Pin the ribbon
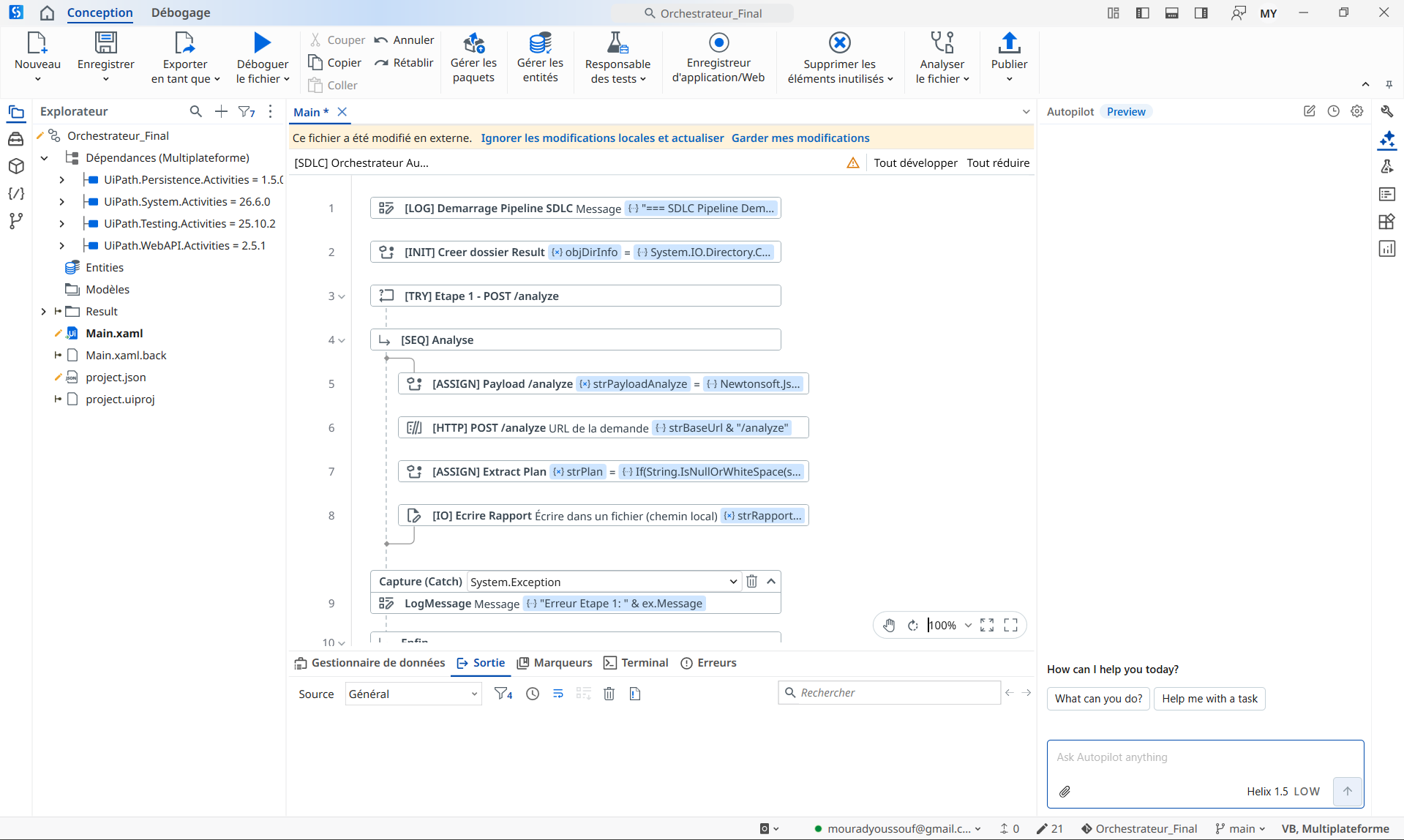The width and height of the screenshot is (1404, 840). [x=1389, y=84]
